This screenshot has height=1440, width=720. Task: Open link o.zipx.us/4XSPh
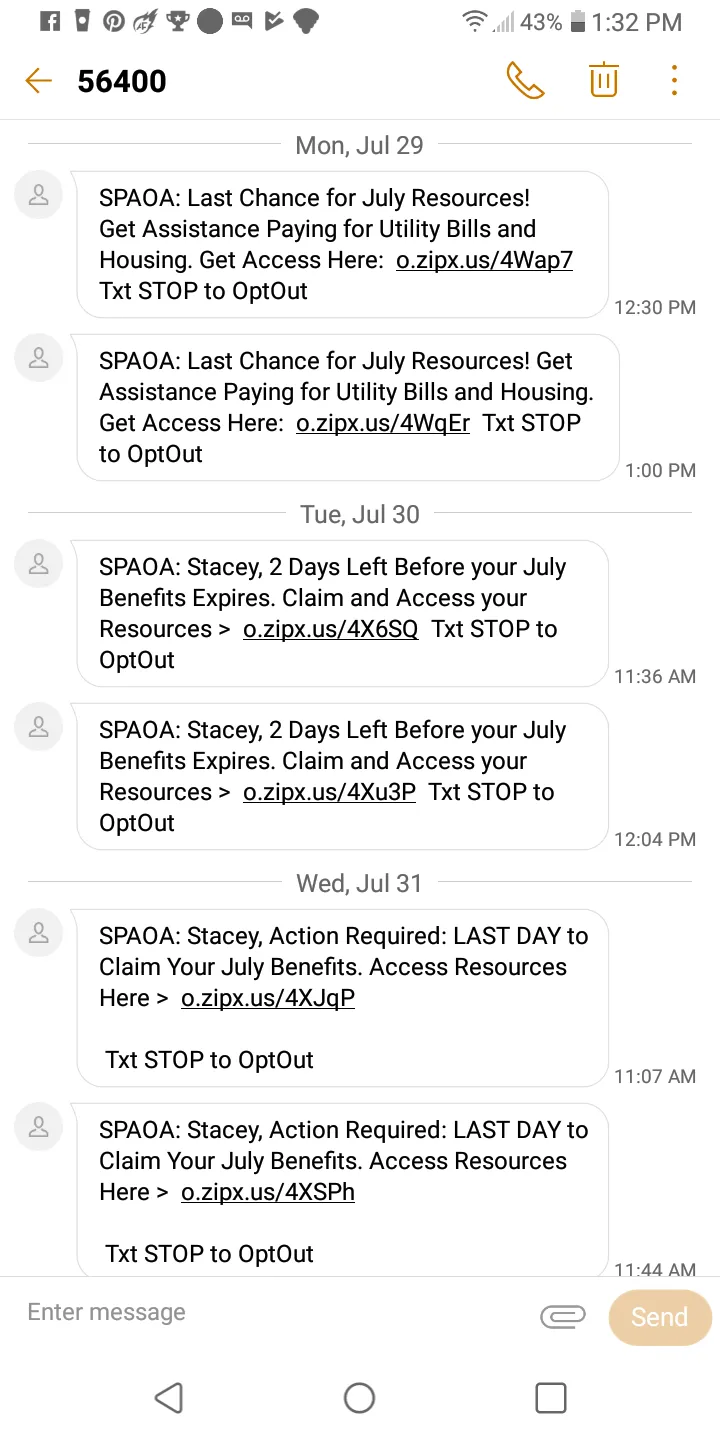click(268, 1192)
